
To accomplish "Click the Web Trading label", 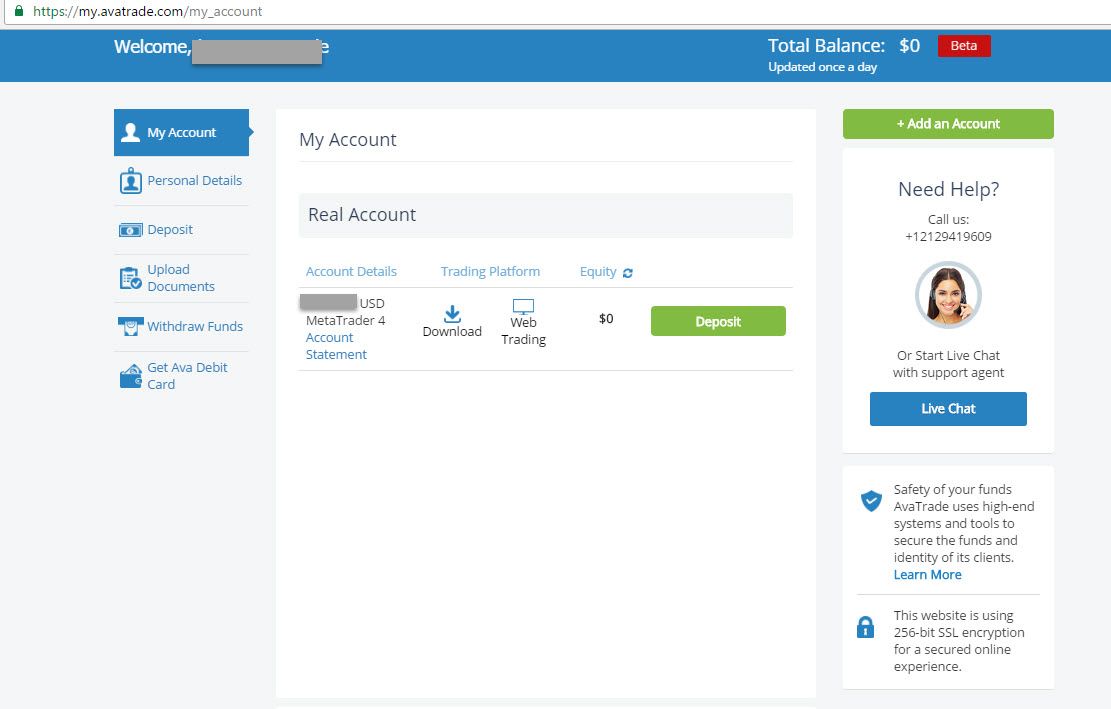I will [x=524, y=331].
